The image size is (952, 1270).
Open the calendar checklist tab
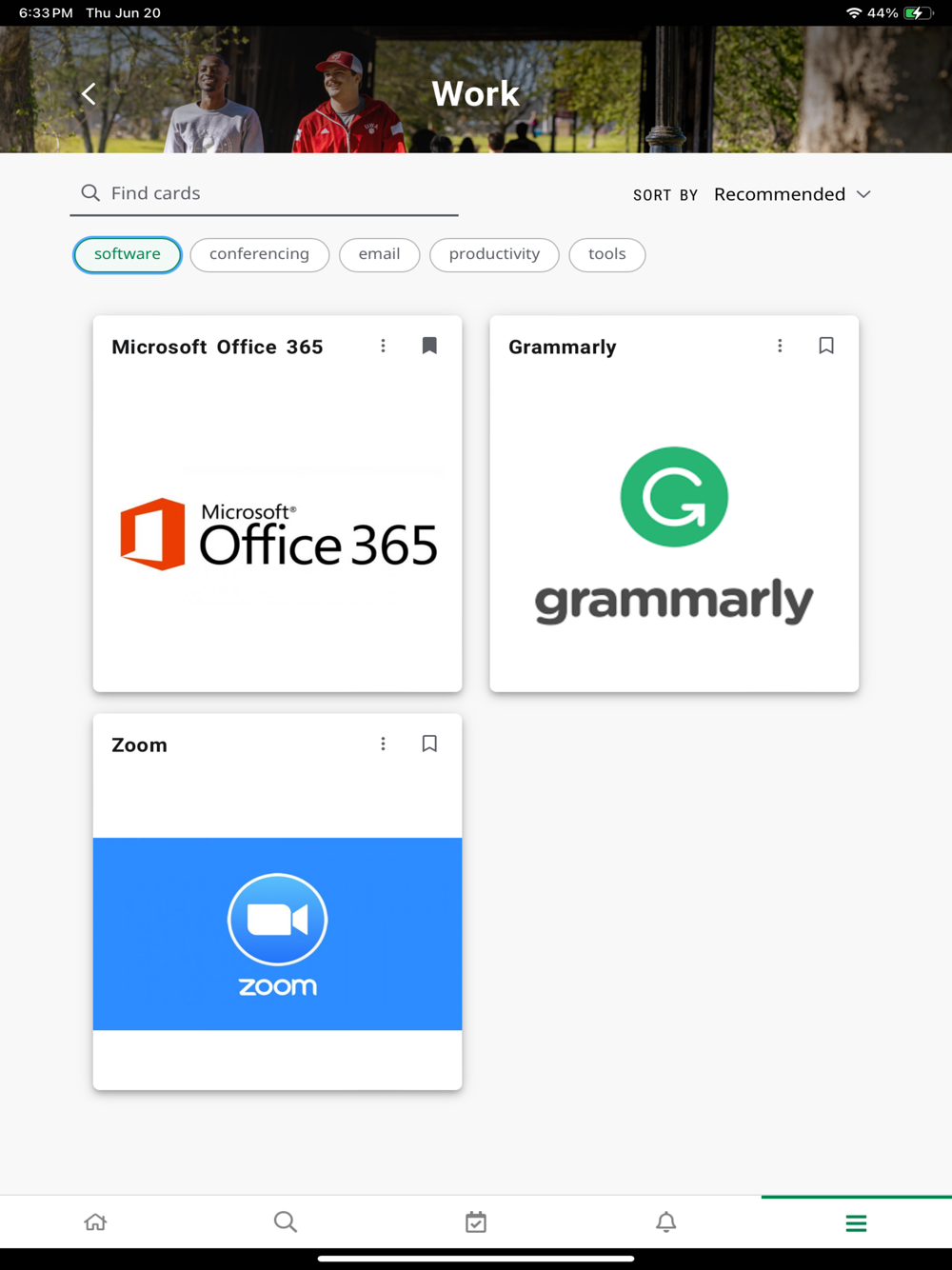point(476,1221)
